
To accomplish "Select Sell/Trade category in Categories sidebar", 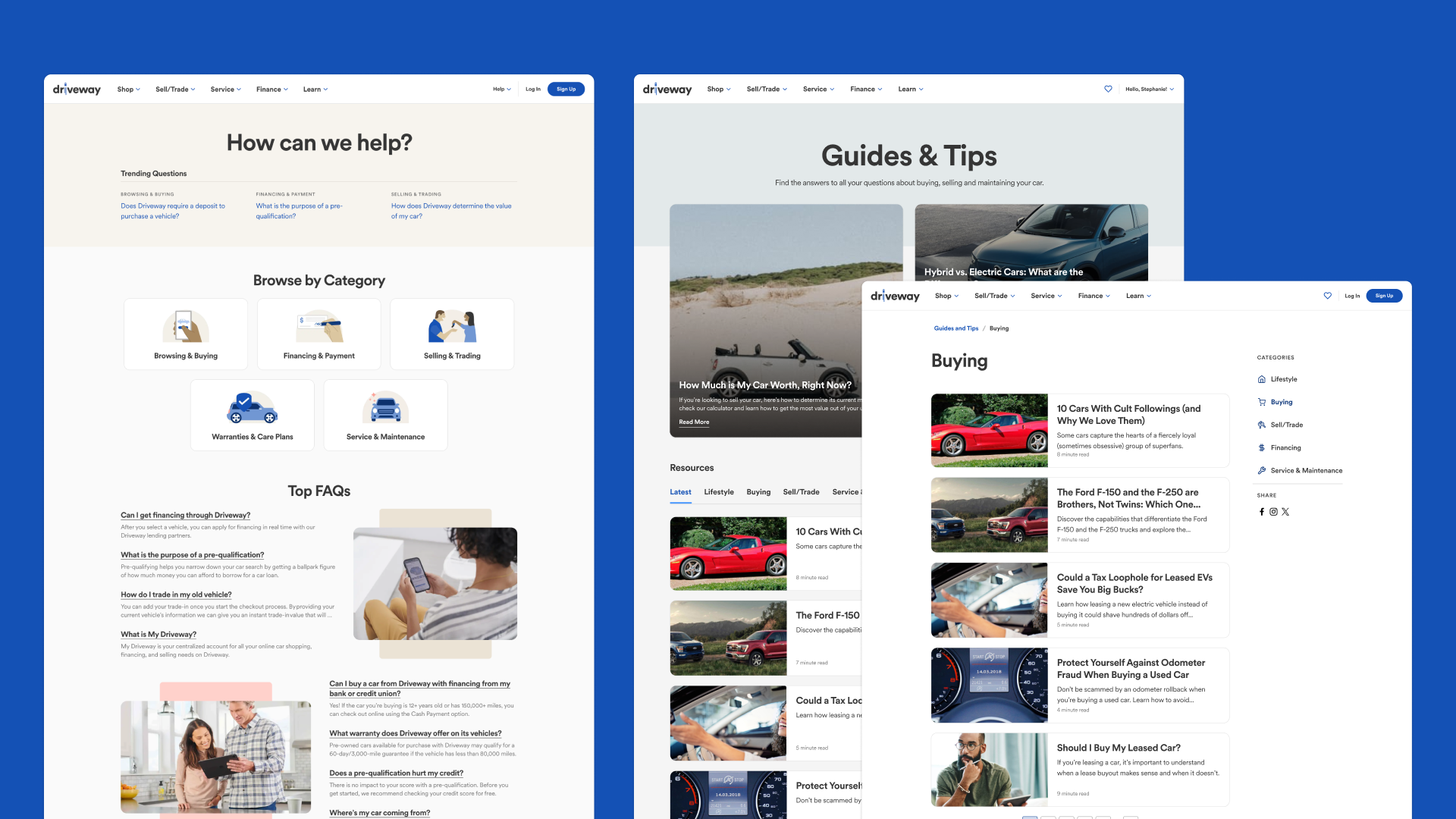I will point(1286,425).
